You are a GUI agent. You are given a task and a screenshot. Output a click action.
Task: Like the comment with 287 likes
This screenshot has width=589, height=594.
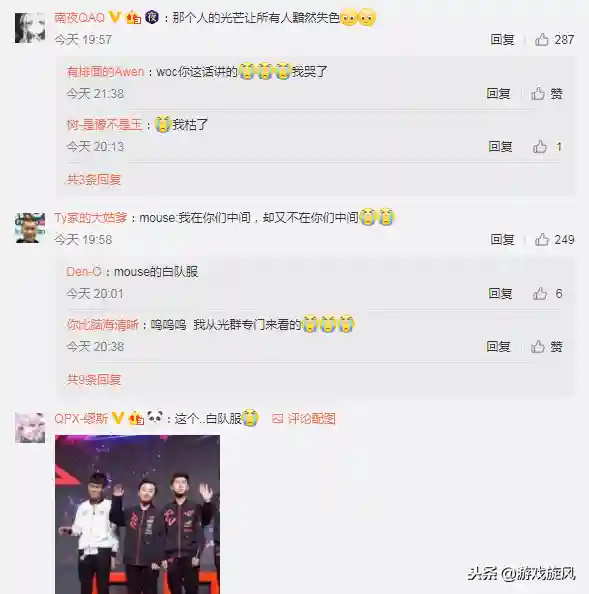point(542,39)
